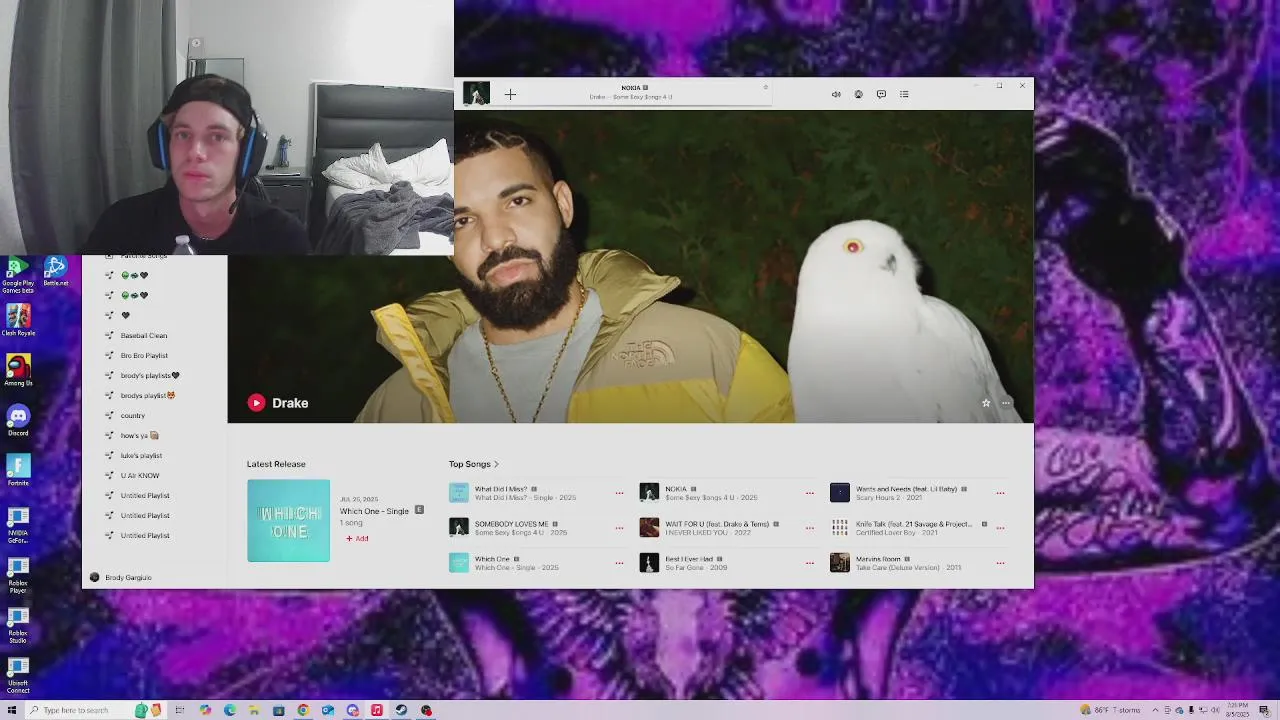The image size is (1280, 720).
Task: Click the now playing album artwork thumbnail
Action: (x=476, y=94)
